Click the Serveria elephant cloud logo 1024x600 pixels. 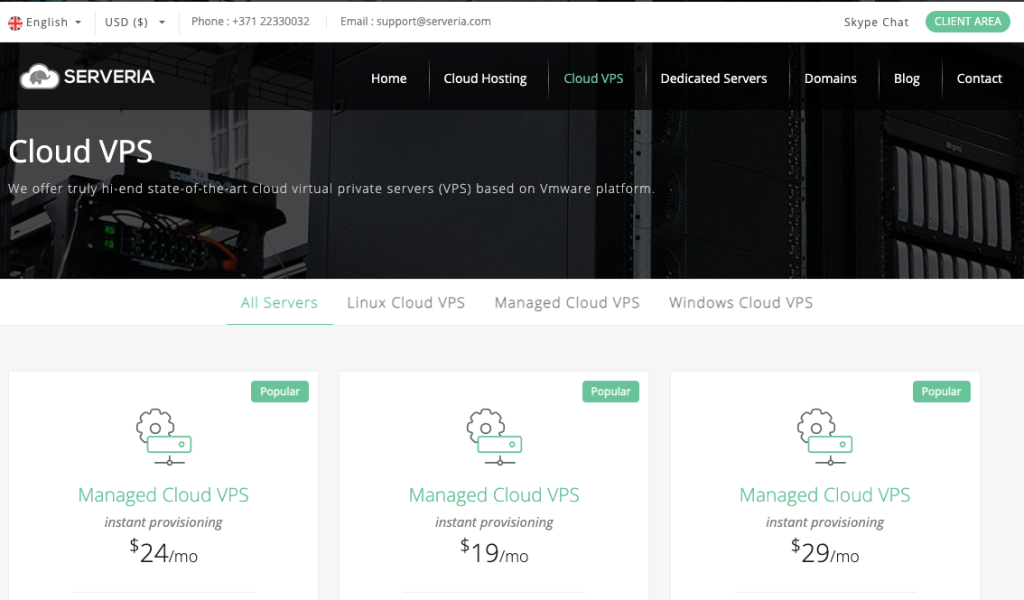(x=40, y=77)
